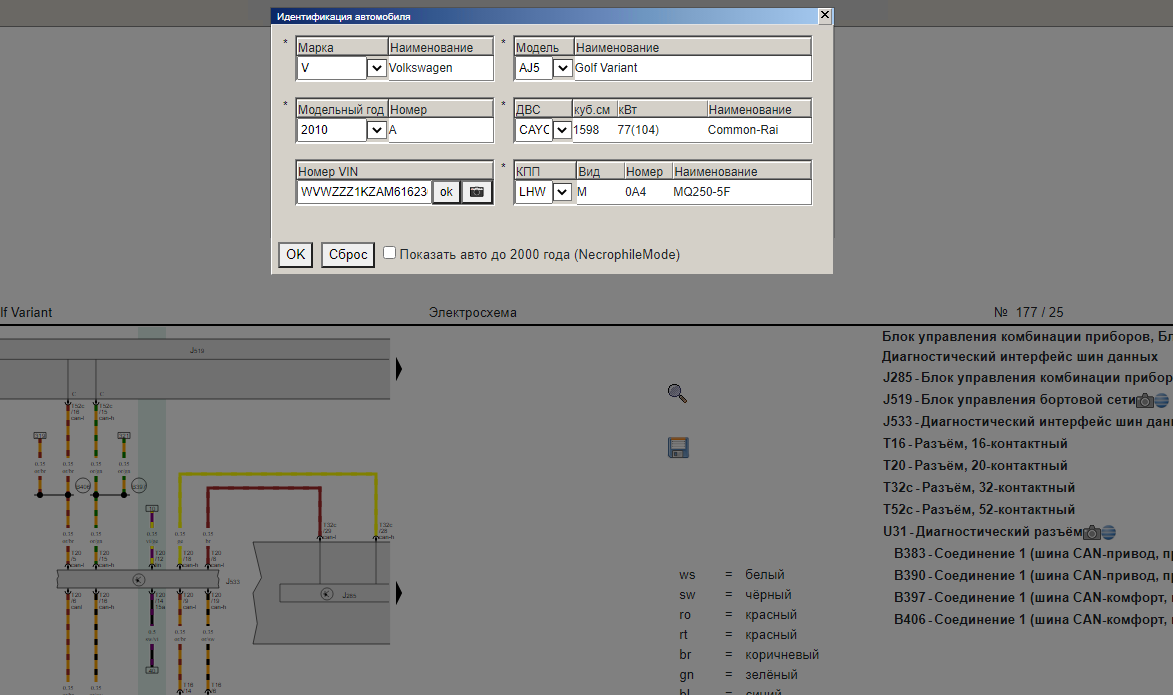
Task: Click the OK button in dialog footer
Action: 295,254
